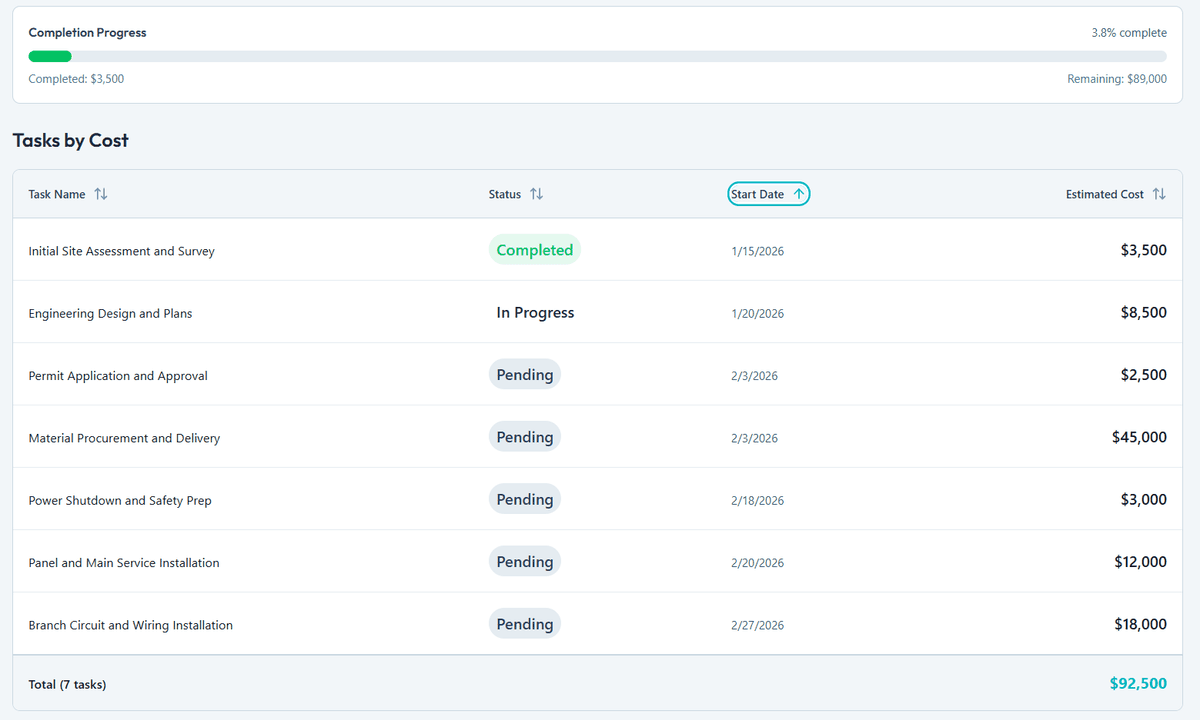Click the sort arrows beside Status header

pyautogui.click(x=536, y=194)
